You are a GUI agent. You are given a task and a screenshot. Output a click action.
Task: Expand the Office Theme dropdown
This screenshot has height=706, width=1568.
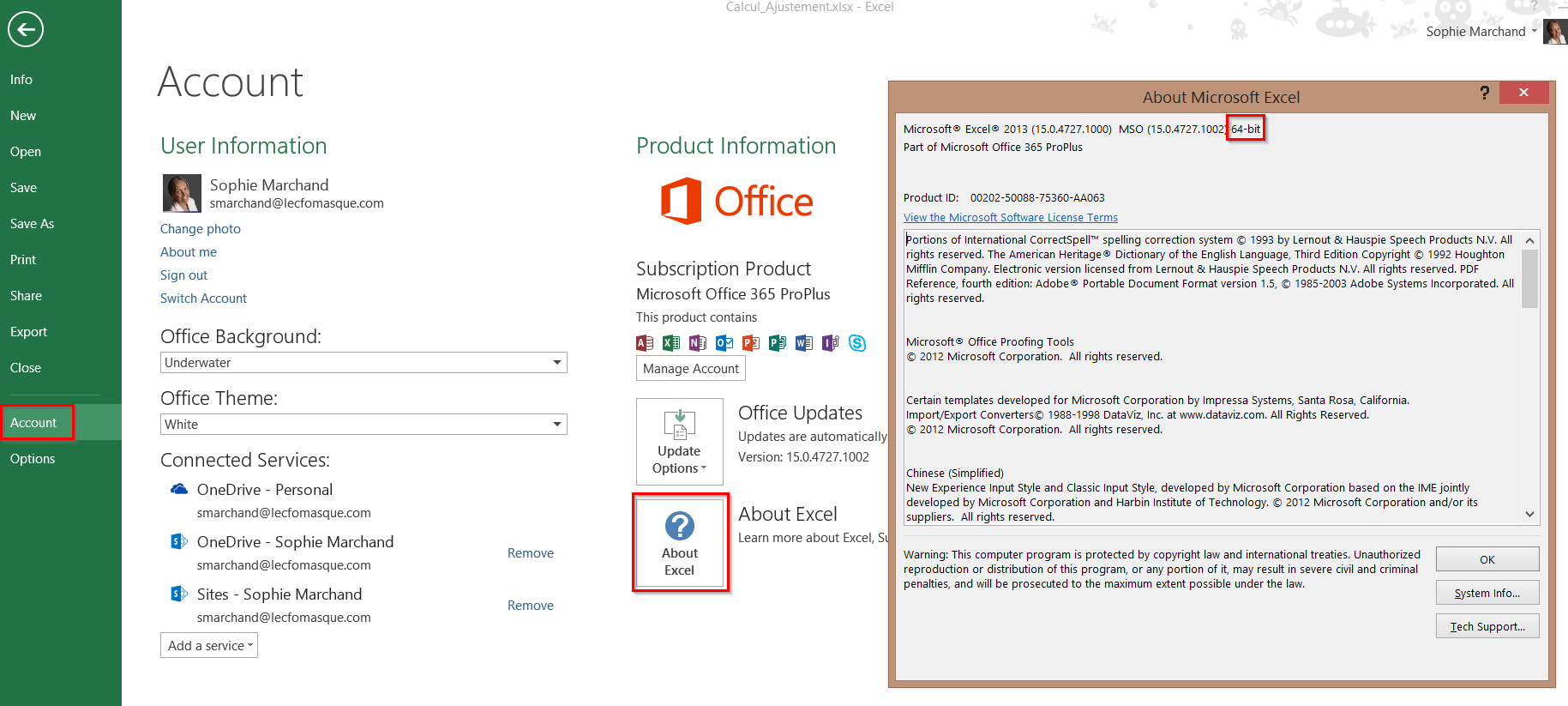(x=557, y=425)
